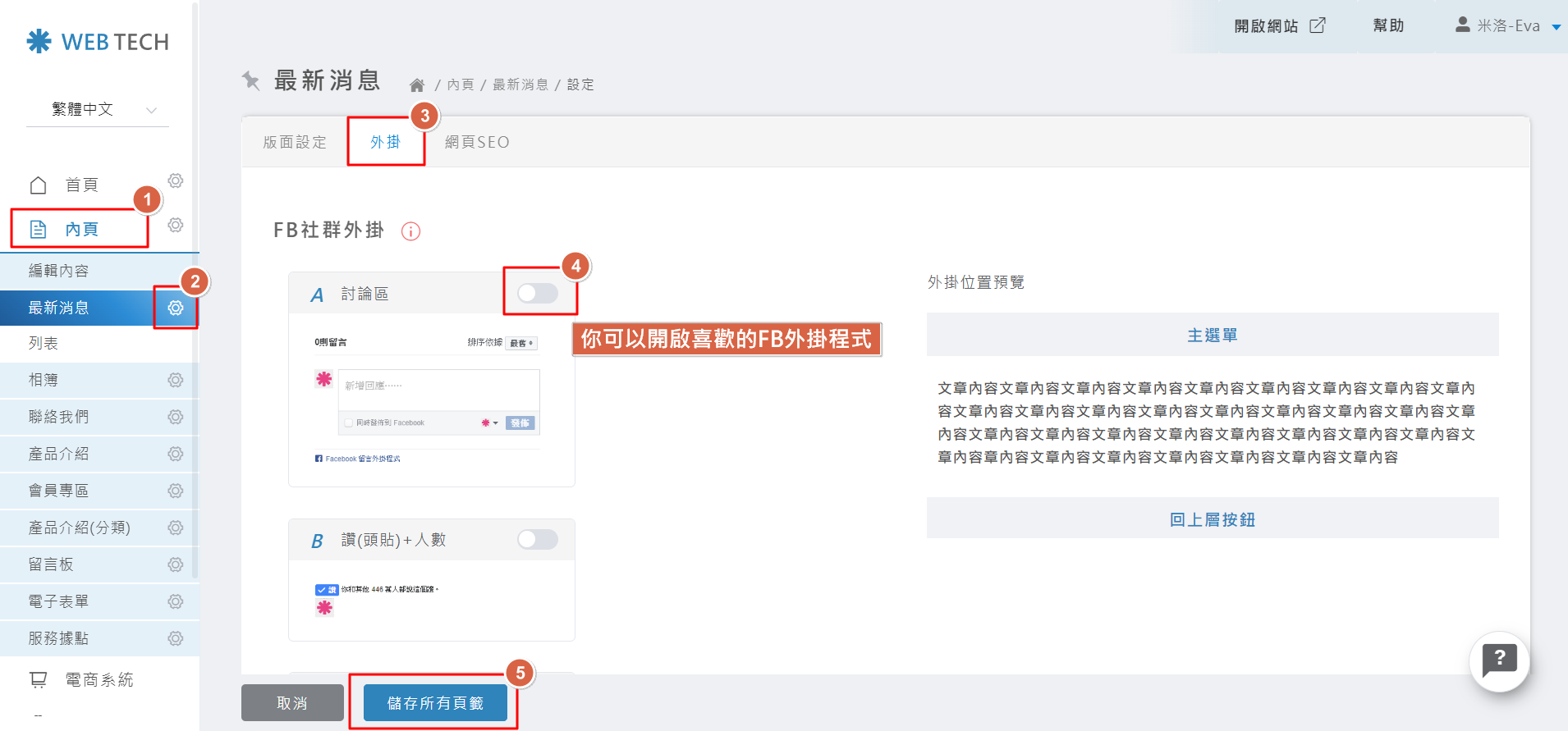Open the 開啟網站 external link
The image size is (1568, 731).
pyautogui.click(x=1279, y=26)
